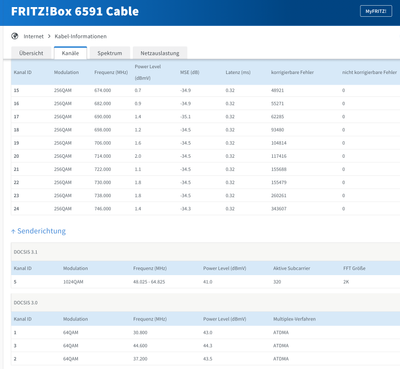This screenshot has height=369, width=400.
Task: Select the frequency 746.000 cell
Action: [103, 209]
